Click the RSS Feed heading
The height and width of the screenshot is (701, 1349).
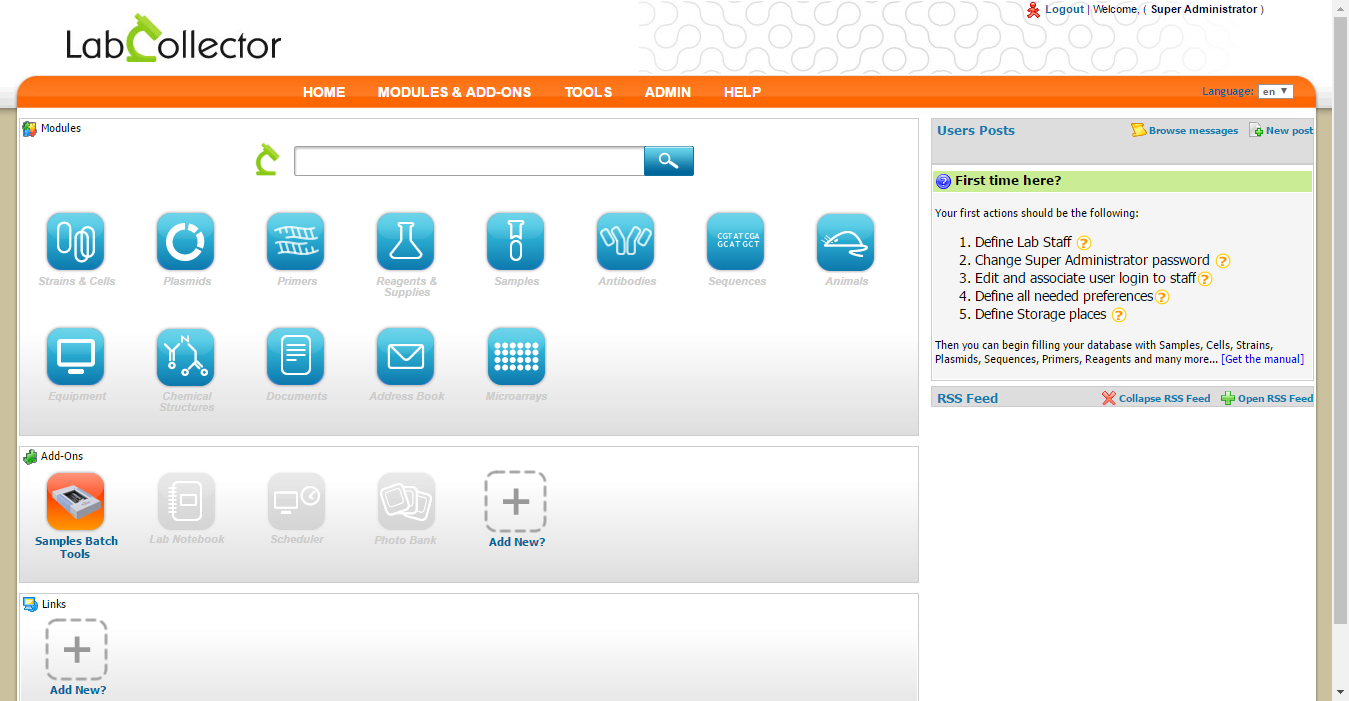(x=968, y=398)
